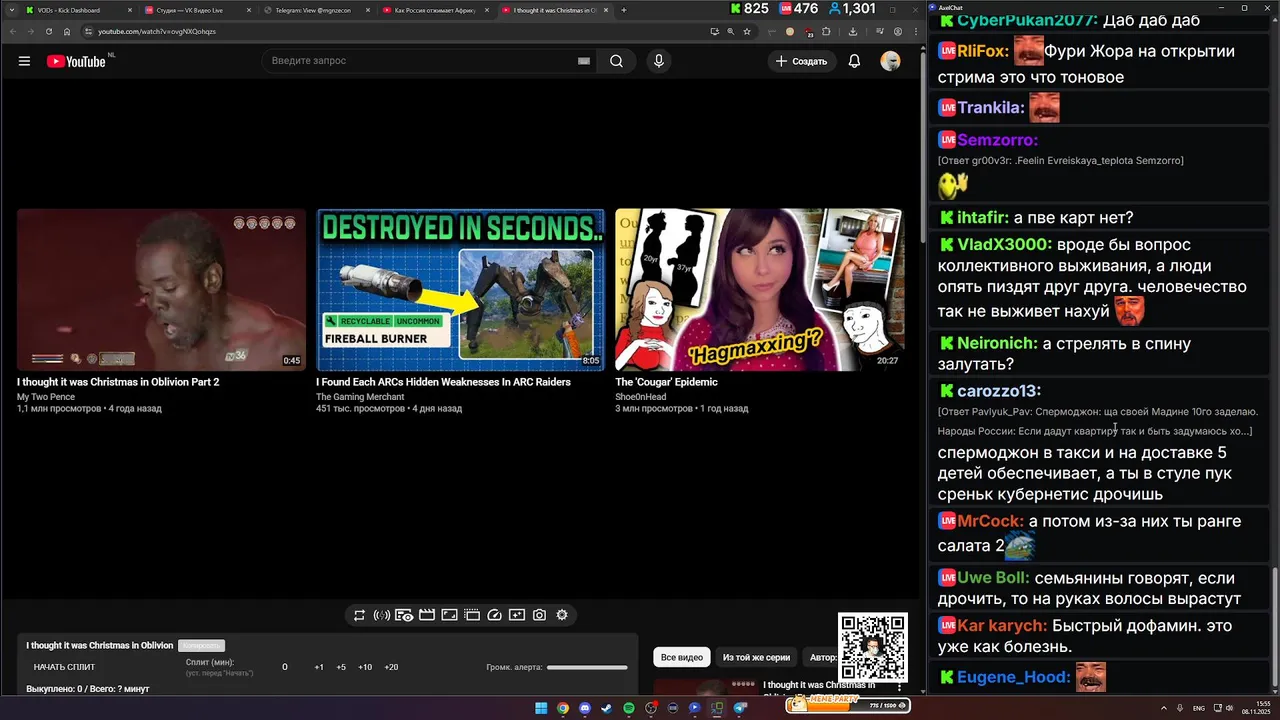Switch to the VODs - Kick Dashboard tab
This screenshot has height=720, width=1280.
tap(78, 10)
